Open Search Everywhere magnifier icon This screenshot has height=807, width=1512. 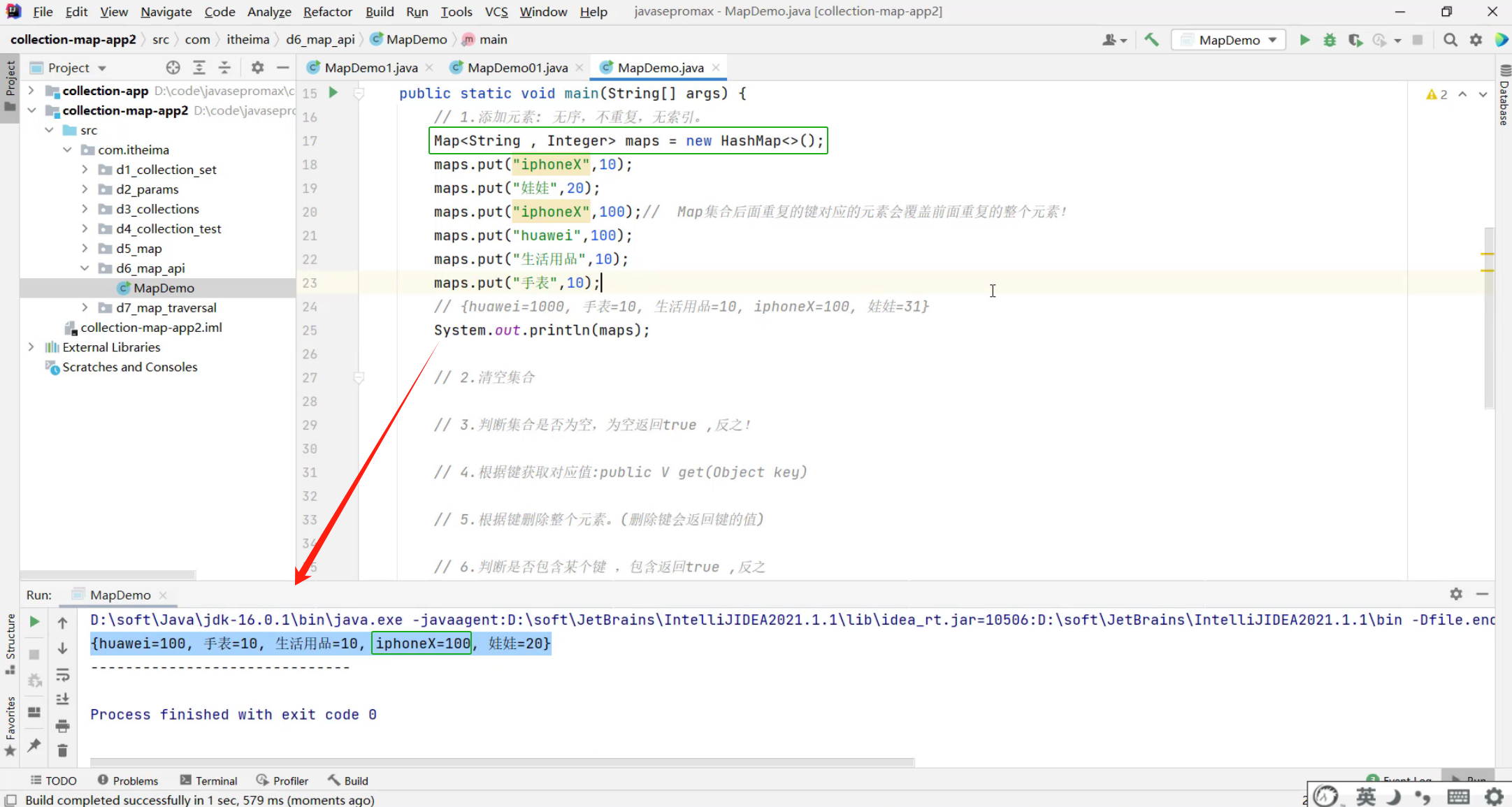[x=1450, y=40]
